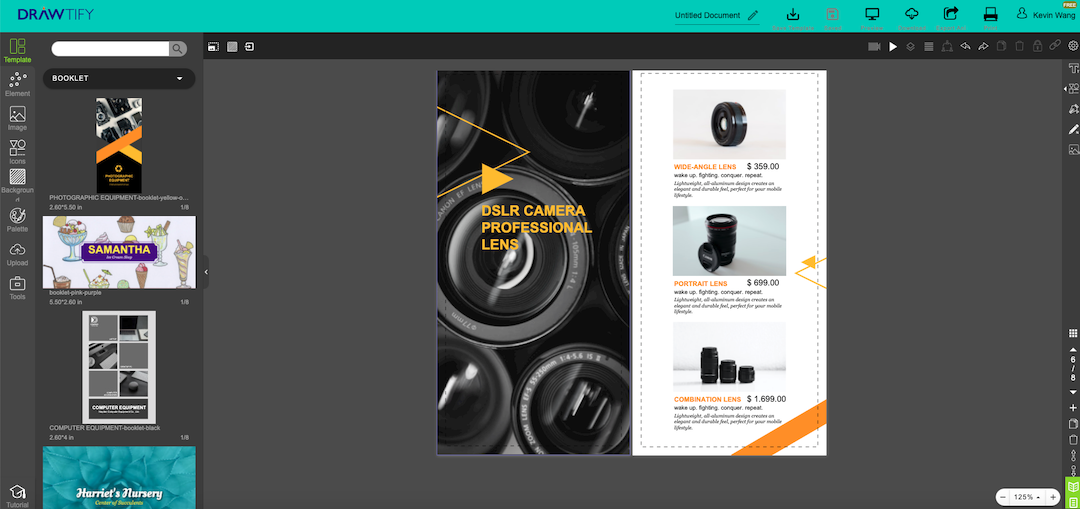The height and width of the screenshot is (509, 1080).
Task: Go to next page arrow
Action: 1072,392
